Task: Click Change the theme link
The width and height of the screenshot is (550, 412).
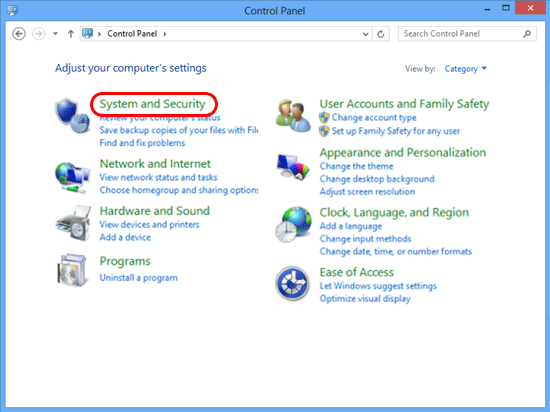Action: pos(356,166)
